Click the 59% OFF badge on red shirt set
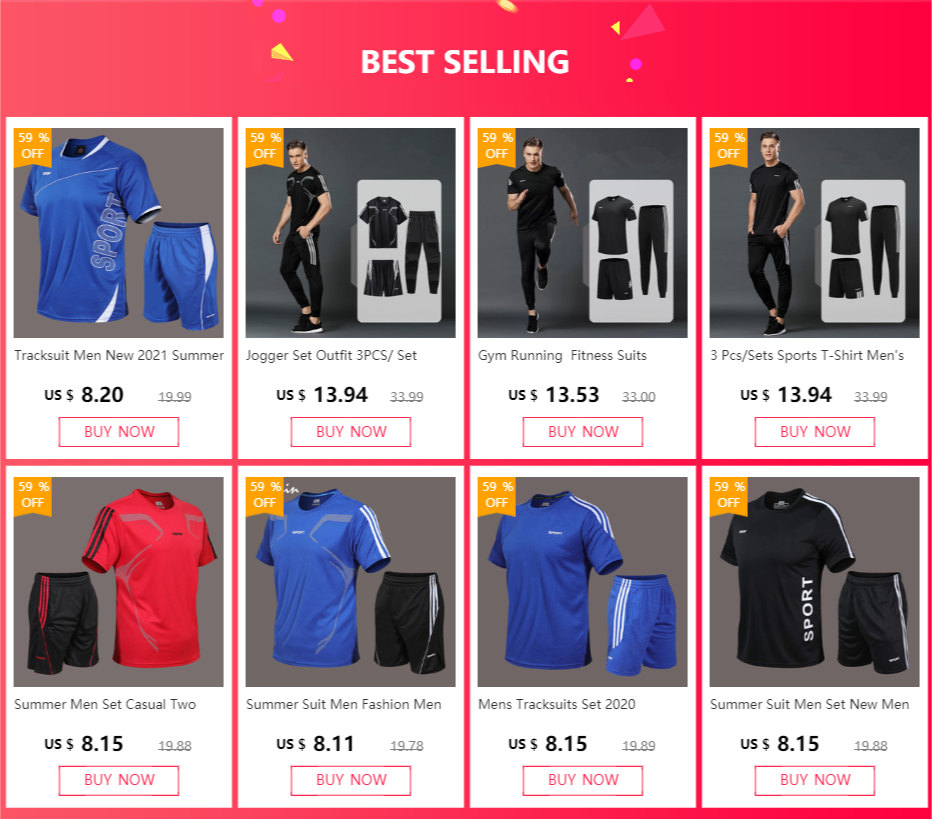This screenshot has width=932, height=819. tap(33, 496)
